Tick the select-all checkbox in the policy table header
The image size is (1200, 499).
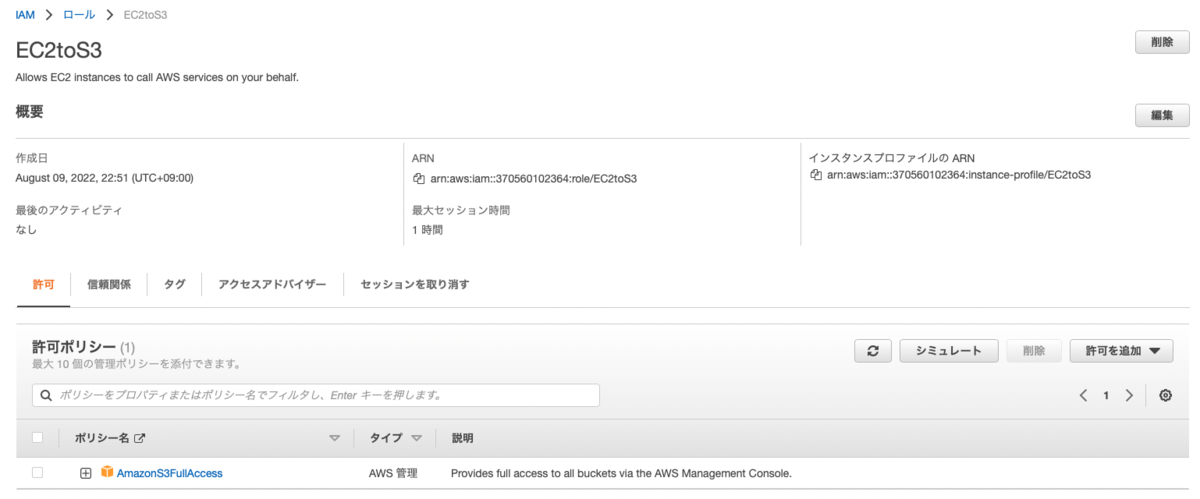(x=38, y=437)
